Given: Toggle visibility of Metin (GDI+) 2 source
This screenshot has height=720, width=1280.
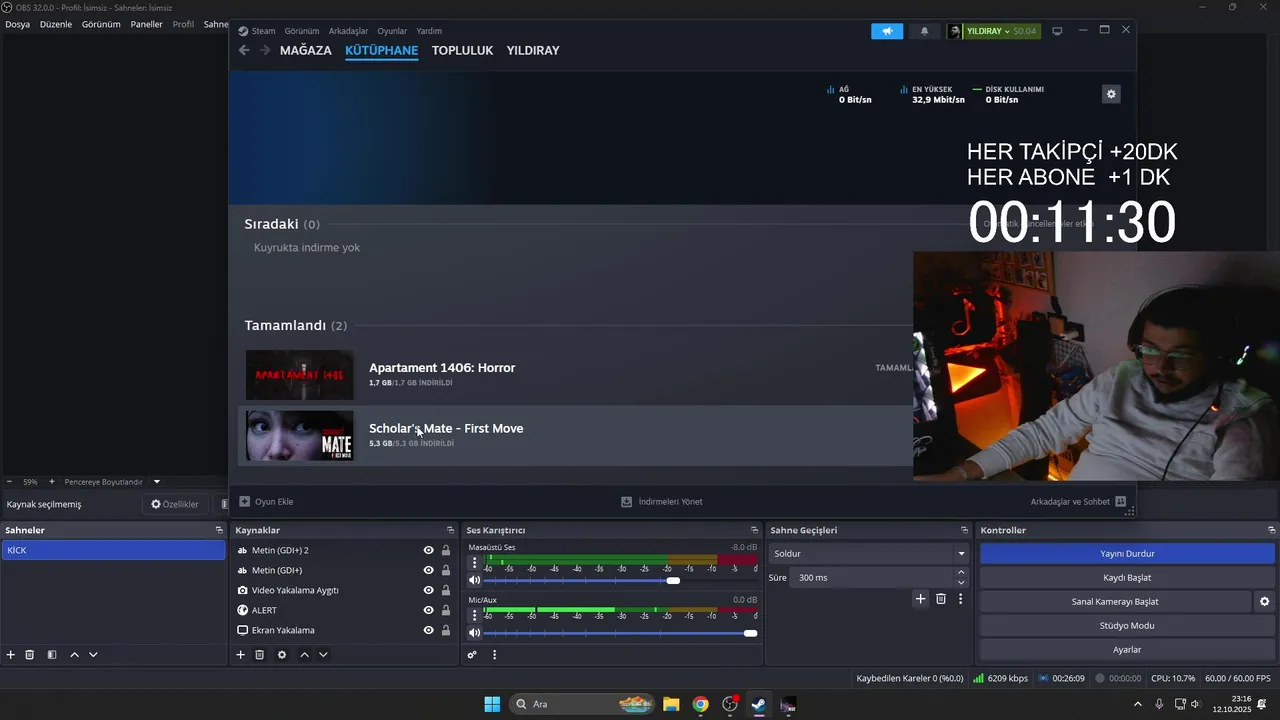Looking at the screenshot, I should [429, 550].
